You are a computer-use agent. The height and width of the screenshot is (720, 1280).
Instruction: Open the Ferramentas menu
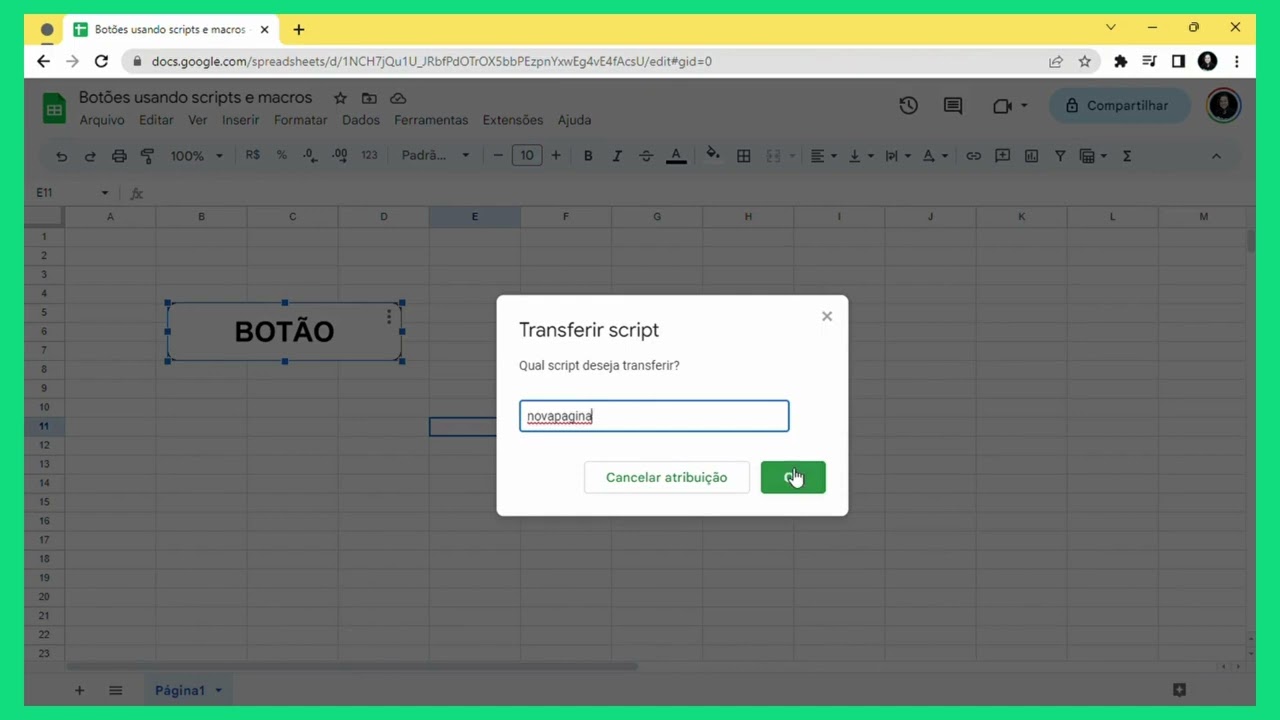(431, 120)
